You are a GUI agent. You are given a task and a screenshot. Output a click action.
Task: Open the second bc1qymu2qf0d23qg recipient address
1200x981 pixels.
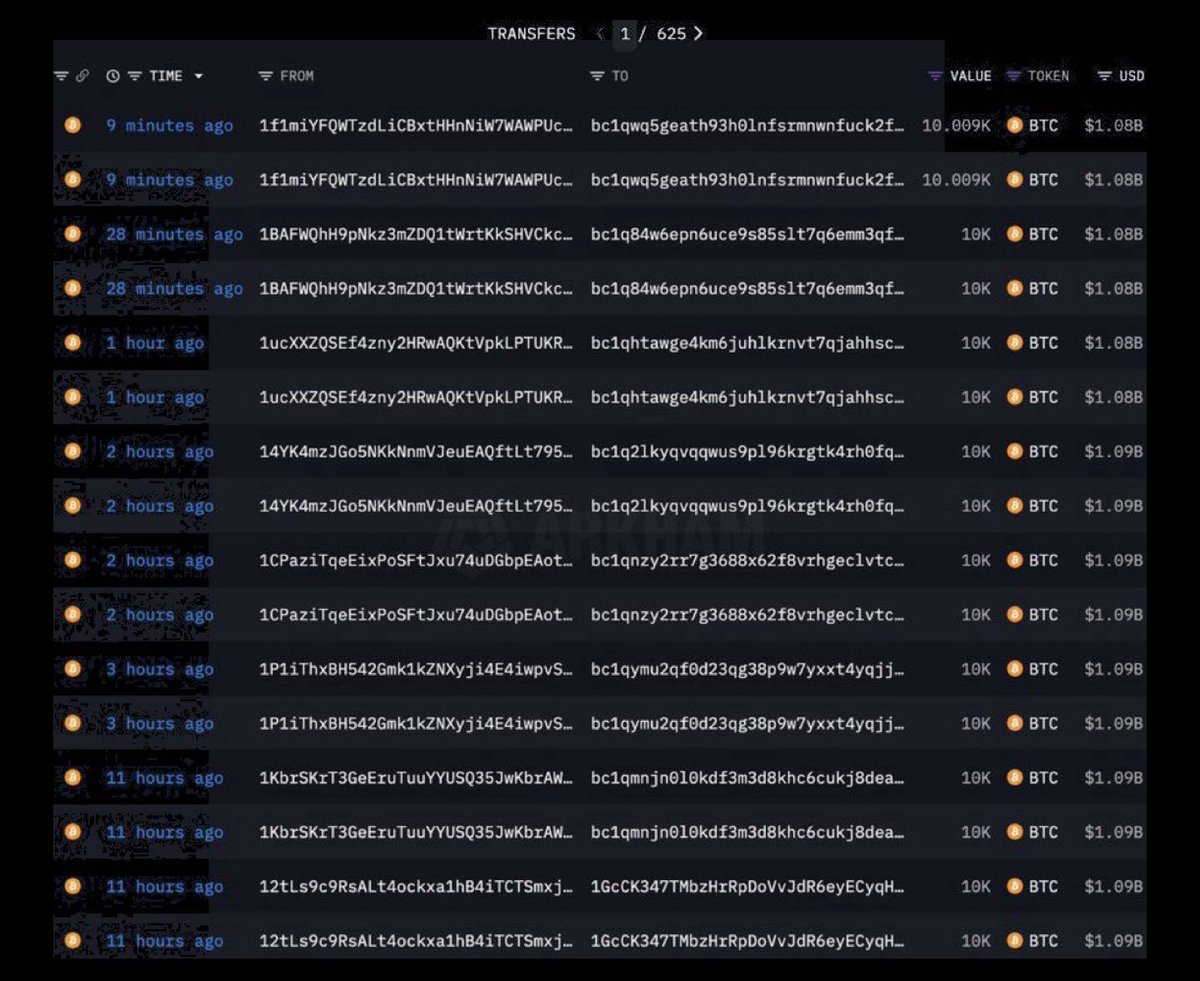(x=748, y=723)
